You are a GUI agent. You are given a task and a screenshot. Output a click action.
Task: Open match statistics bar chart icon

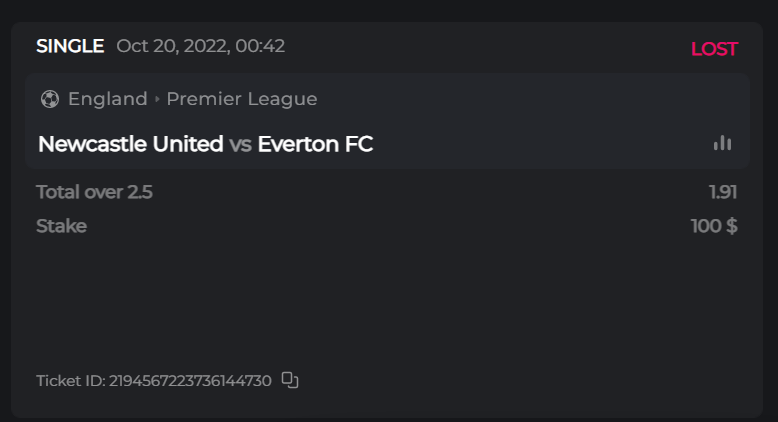(x=722, y=143)
